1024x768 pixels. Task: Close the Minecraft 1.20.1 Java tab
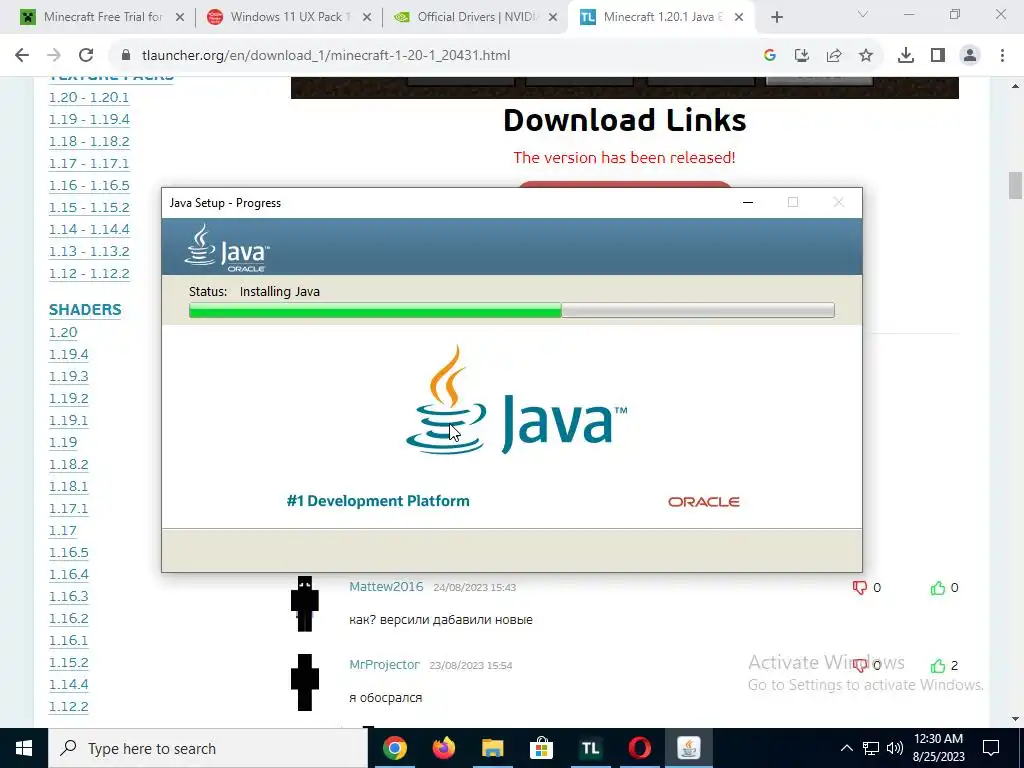click(739, 18)
